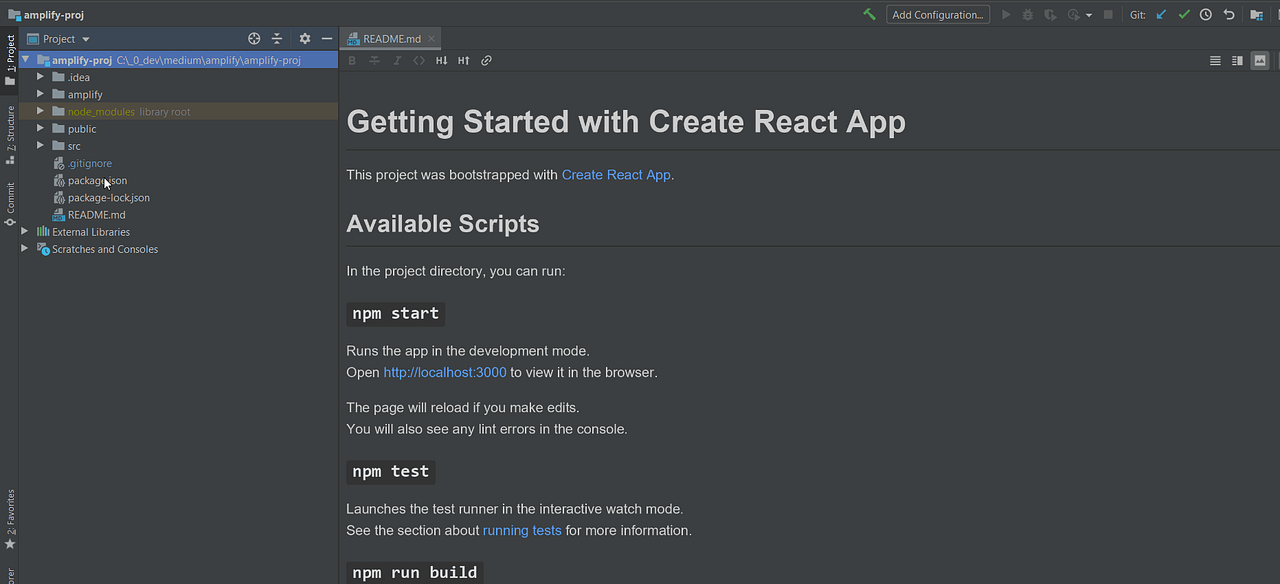
Task: Switch to editor-only view
Action: point(1215,61)
